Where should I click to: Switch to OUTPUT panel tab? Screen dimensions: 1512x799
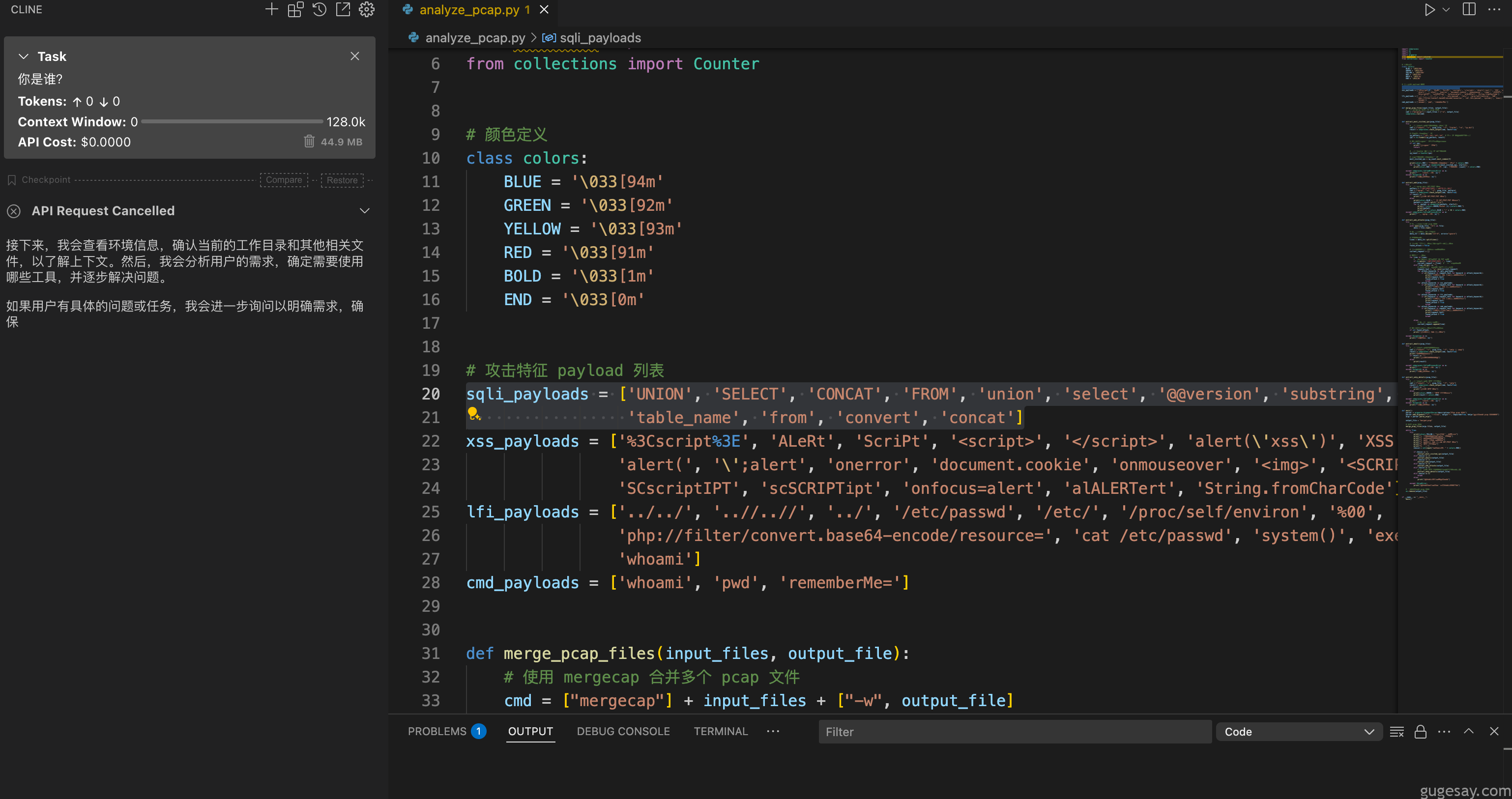coord(530,732)
